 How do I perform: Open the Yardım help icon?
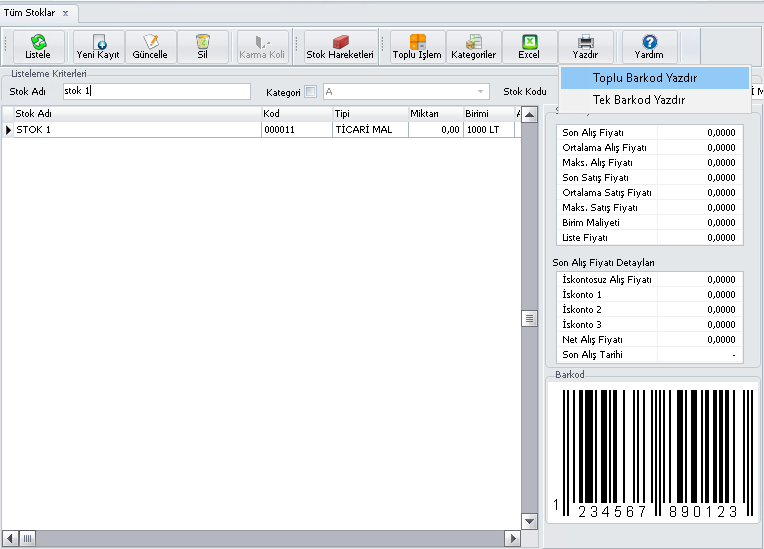coord(649,46)
